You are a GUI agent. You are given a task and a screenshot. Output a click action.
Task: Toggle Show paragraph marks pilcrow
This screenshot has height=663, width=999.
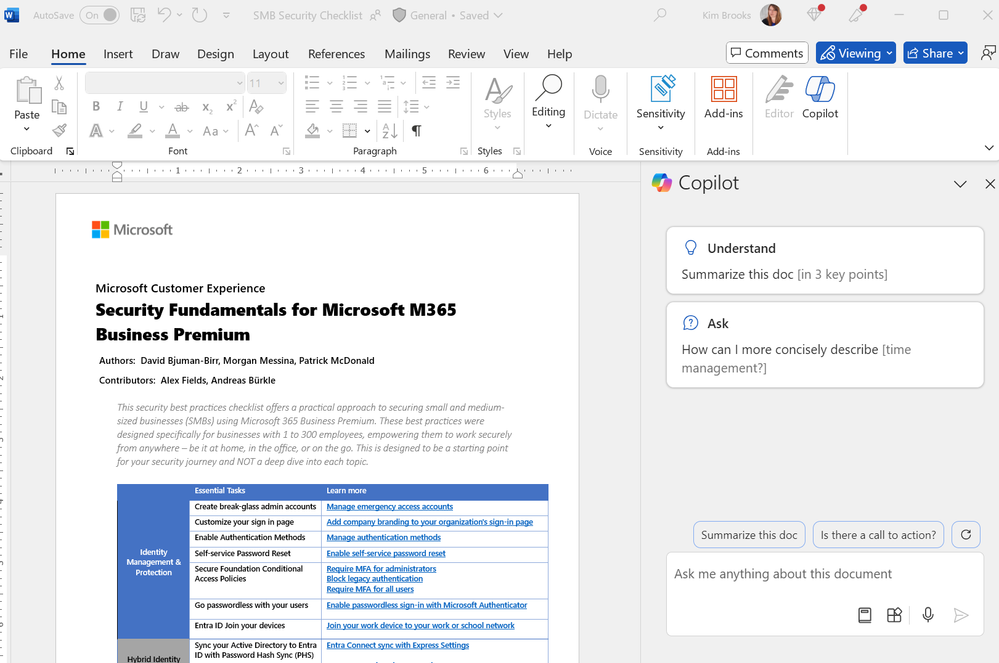point(416,131)
